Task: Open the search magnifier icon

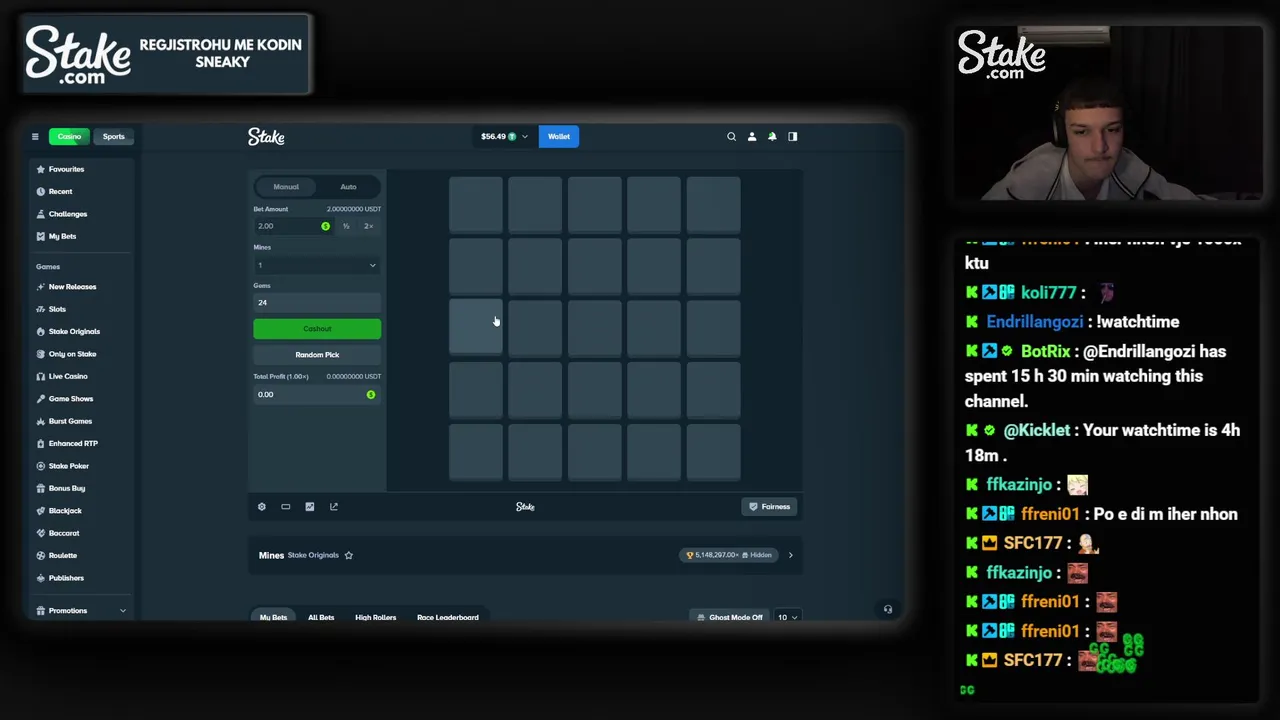Action: 731,137
